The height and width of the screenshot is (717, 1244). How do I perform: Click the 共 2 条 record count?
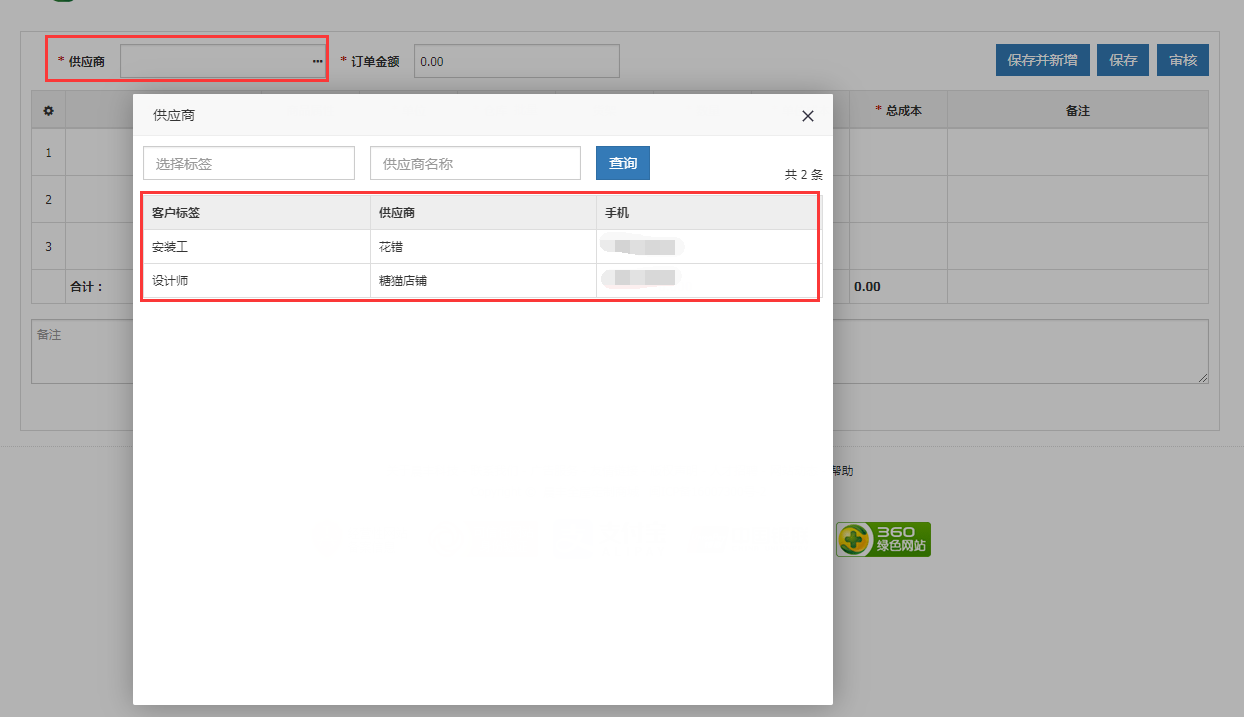tap(804, 175)
